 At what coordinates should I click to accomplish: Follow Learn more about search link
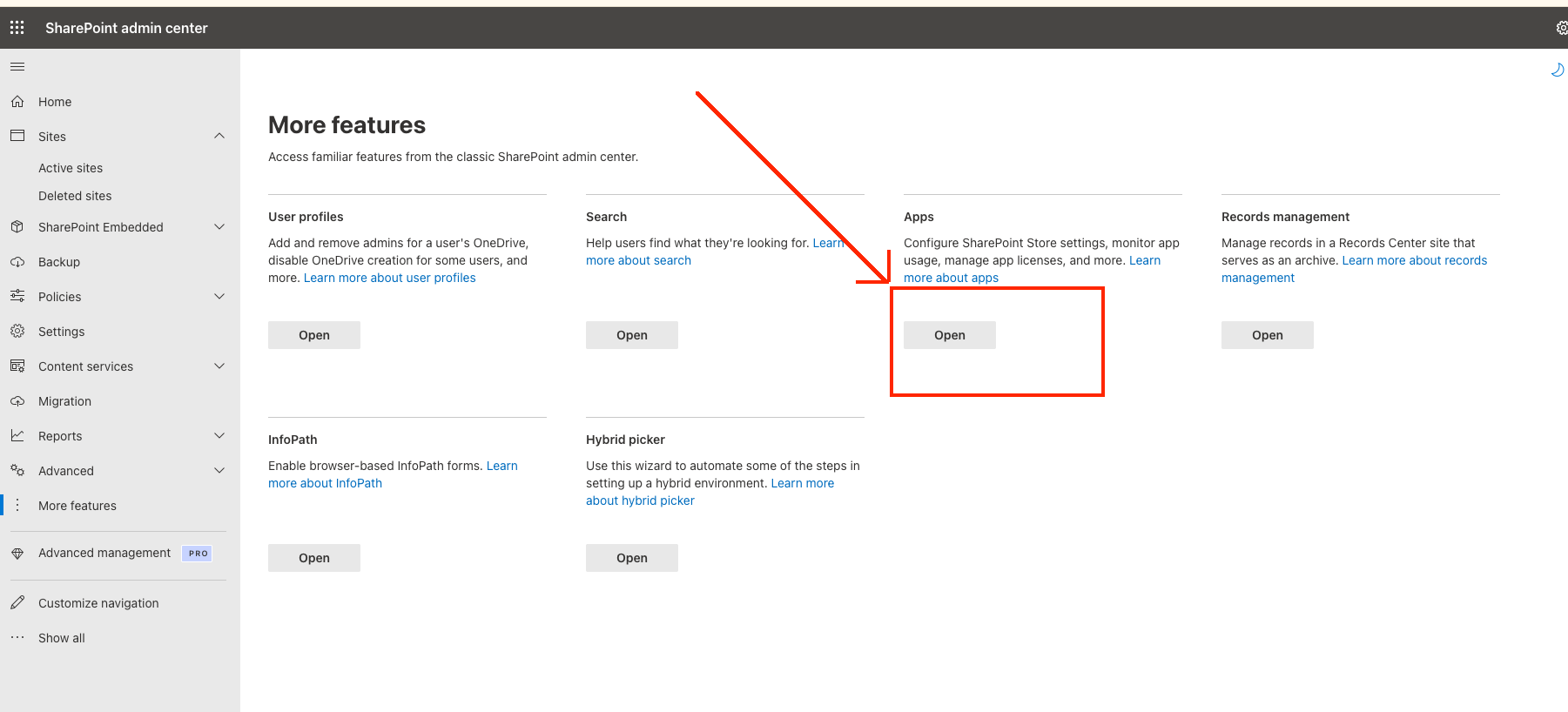[638, 260]
